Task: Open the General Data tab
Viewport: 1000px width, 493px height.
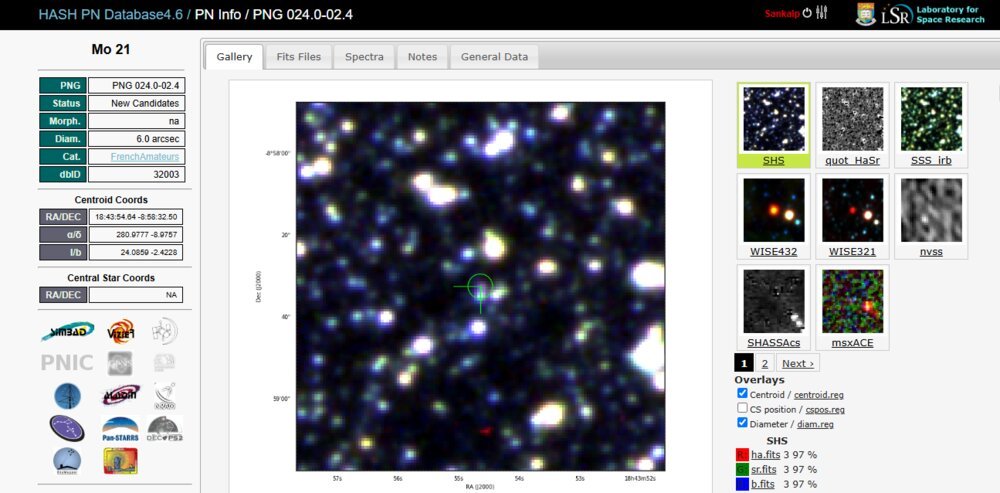Action: point(494,57)
